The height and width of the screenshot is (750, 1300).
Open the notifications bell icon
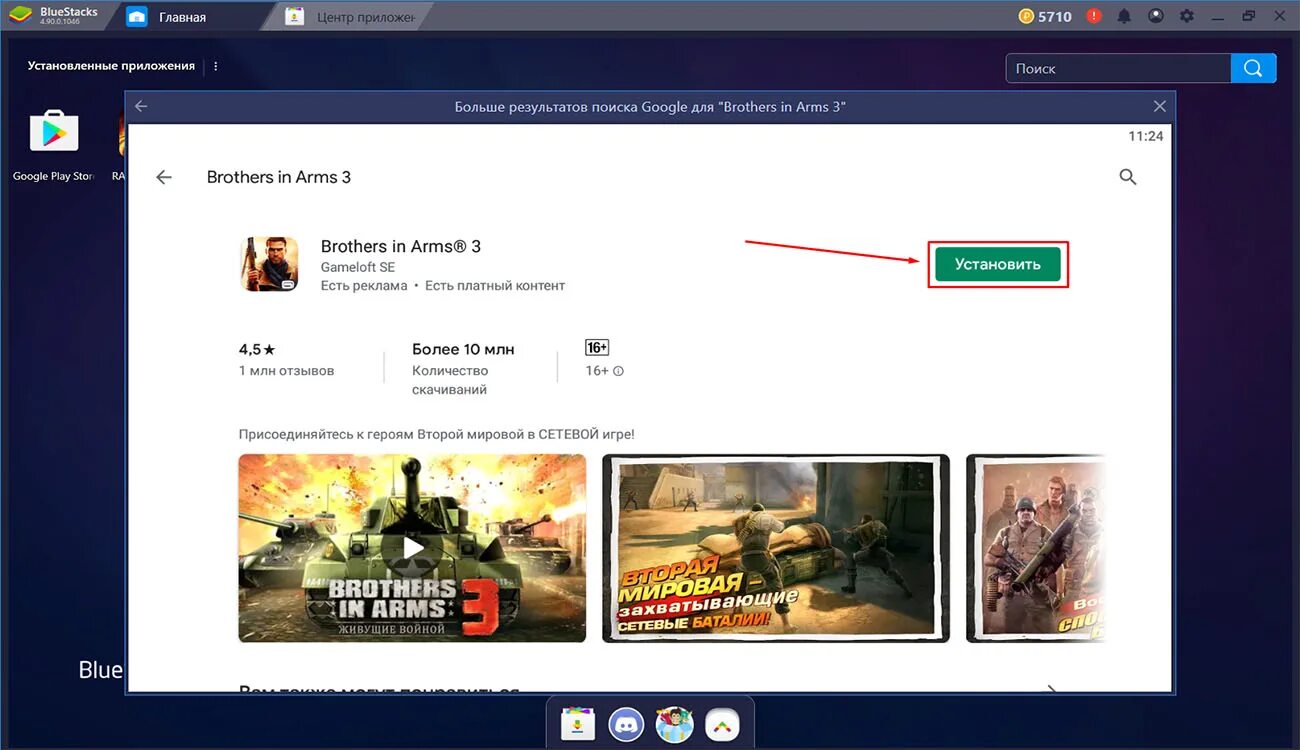[x=1124, y=16]
